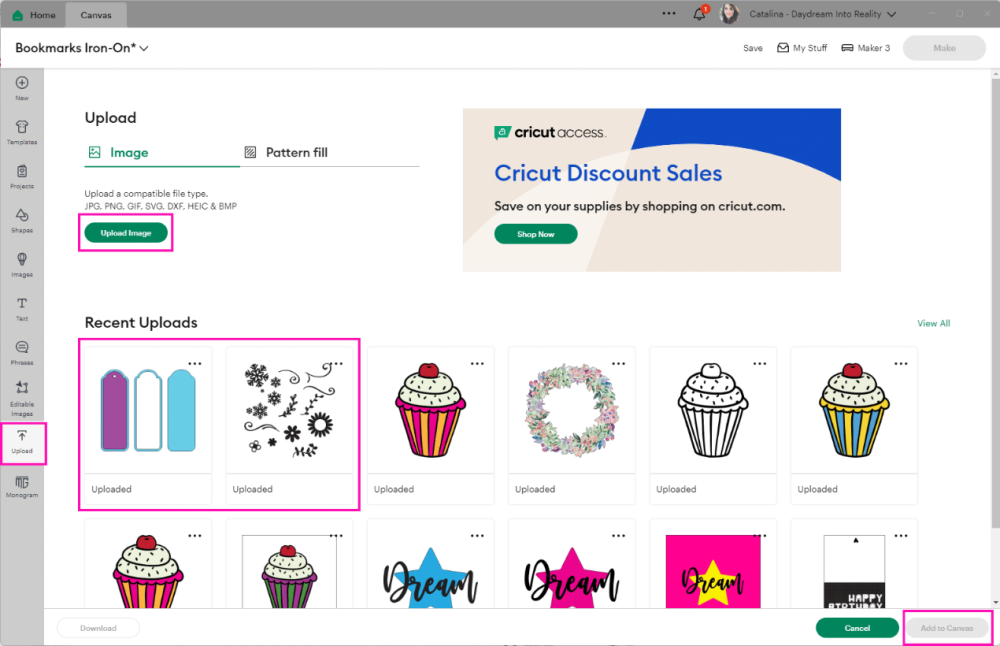Open the Templates panel in sidebar
This screenshot has height=646, width=1000.
pos(22,132)
